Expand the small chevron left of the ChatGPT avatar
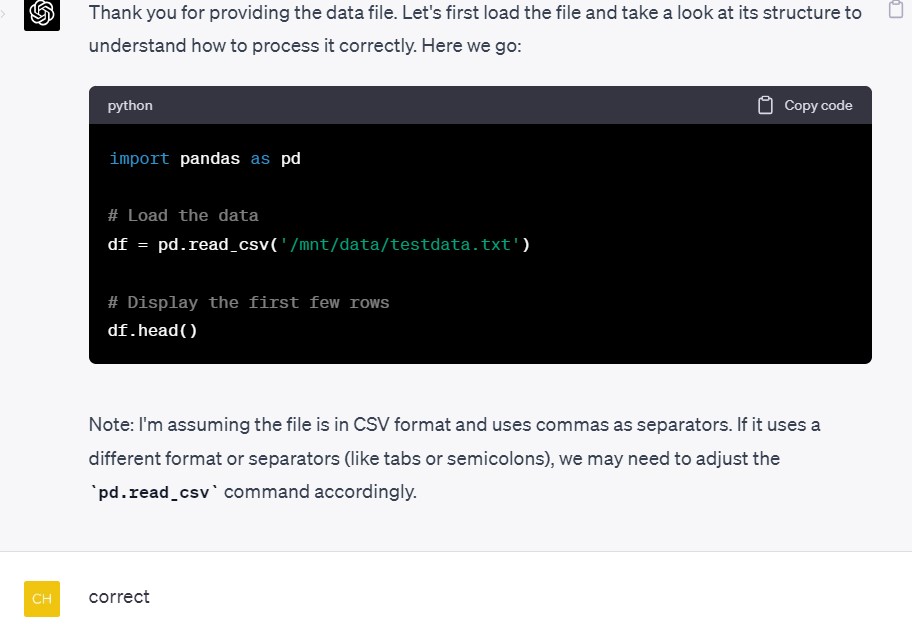 click(3, 13)
